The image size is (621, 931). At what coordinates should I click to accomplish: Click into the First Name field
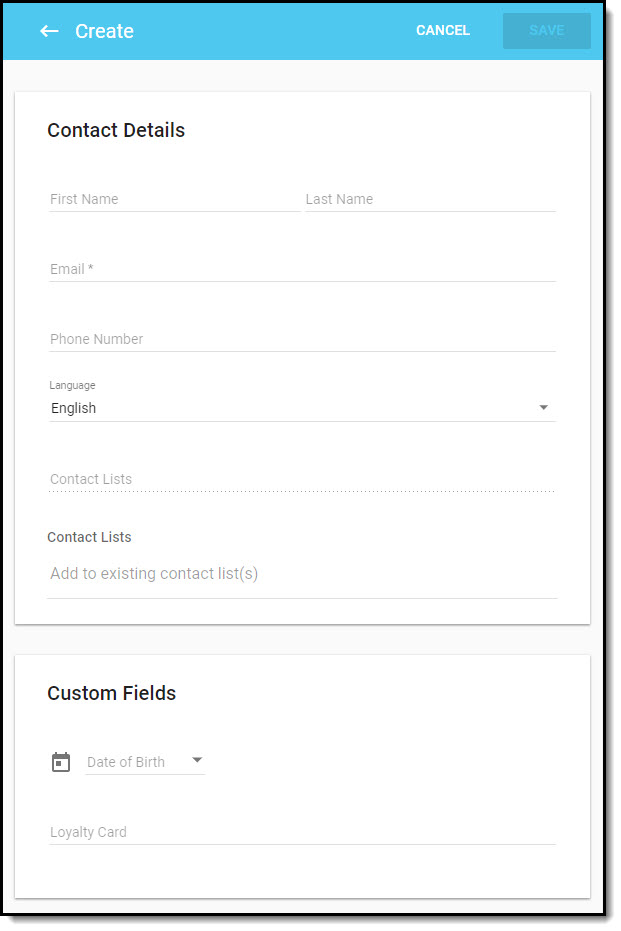click(x=170, y=199)
